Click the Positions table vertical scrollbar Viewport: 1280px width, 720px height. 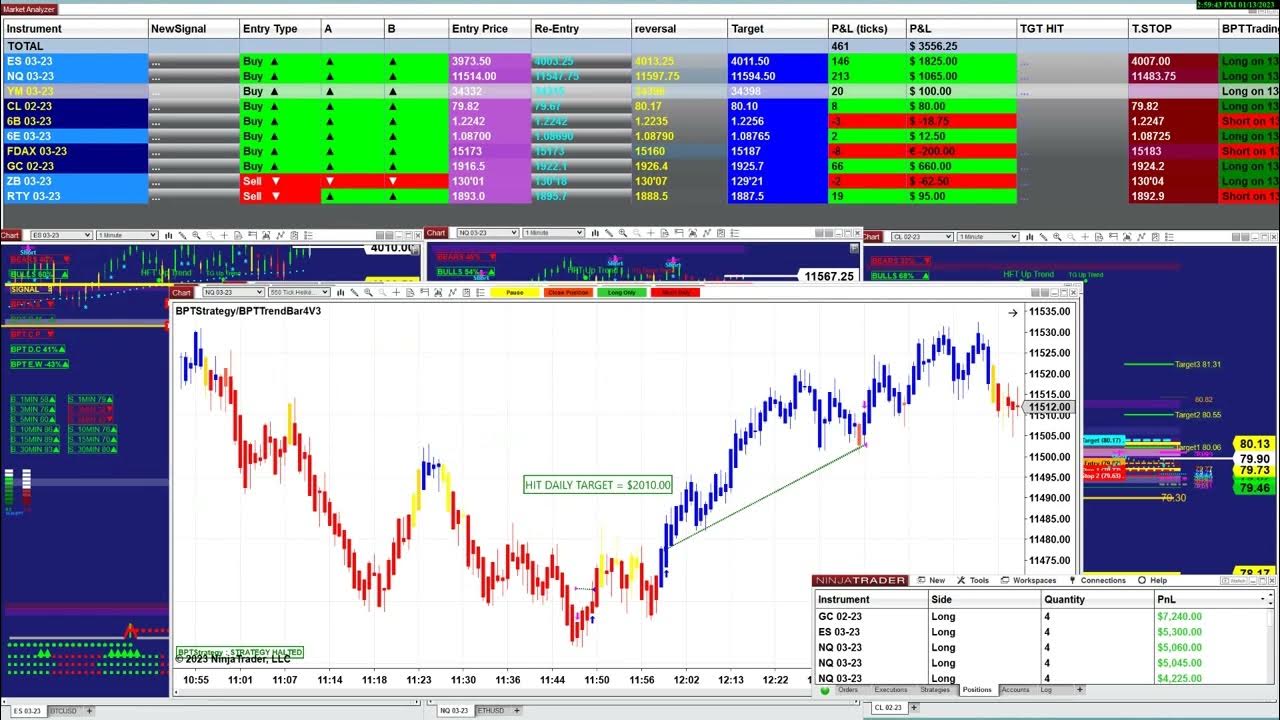tap(1270, 645)
